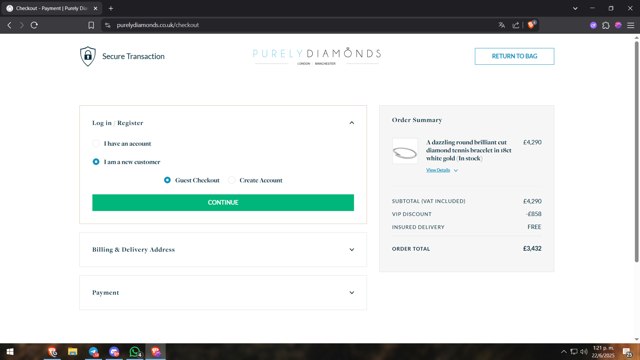640x360 pixels.
Task: Switch to the active Brave window taskbar icon
Action: 156,352
